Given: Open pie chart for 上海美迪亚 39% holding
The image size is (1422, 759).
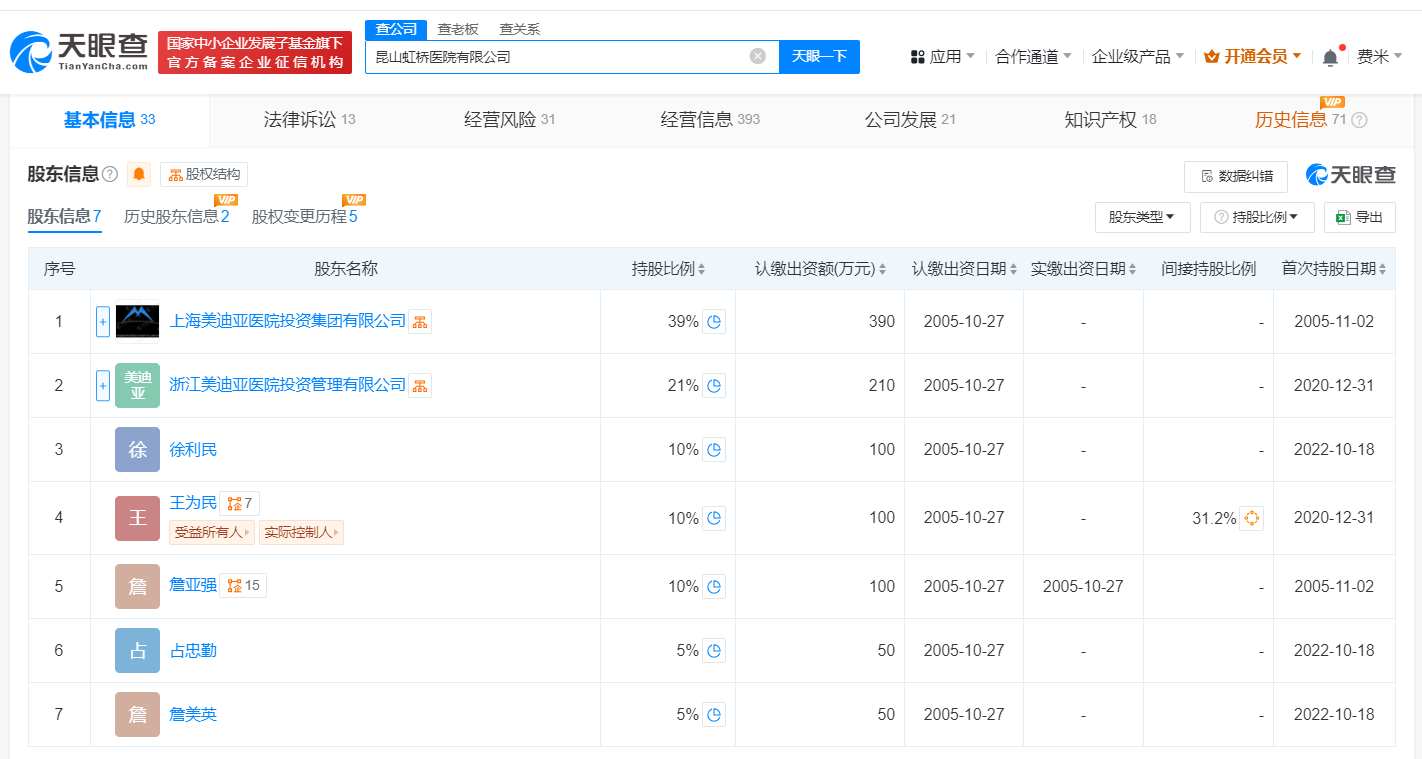Looking at the screenshot, I should tap(714, 322).
